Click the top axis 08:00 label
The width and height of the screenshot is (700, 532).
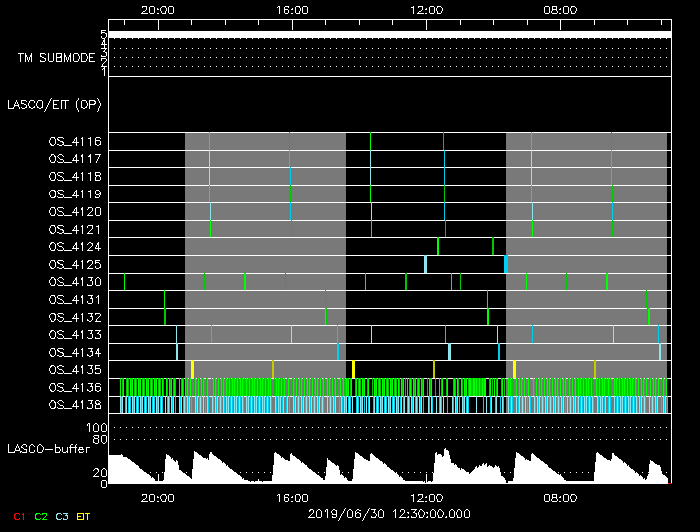point(560,10)
